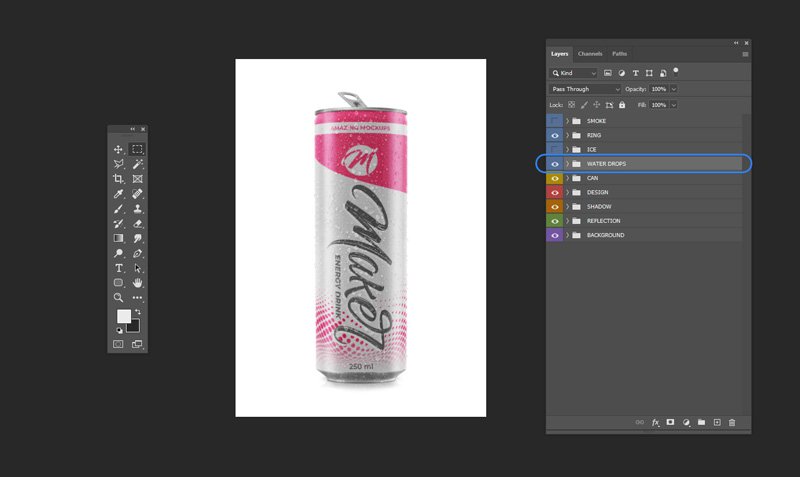Open the foreground color picker
Screen dimensions: 800x477
click(123, 316)
